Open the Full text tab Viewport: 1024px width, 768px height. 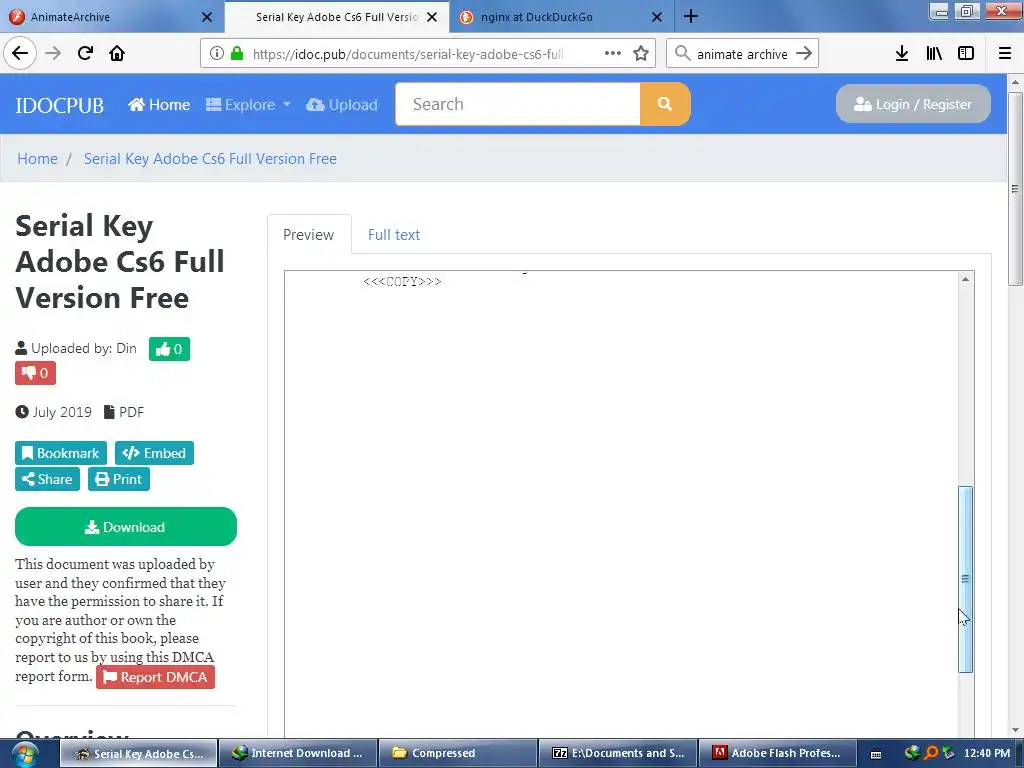coord(394,234)
